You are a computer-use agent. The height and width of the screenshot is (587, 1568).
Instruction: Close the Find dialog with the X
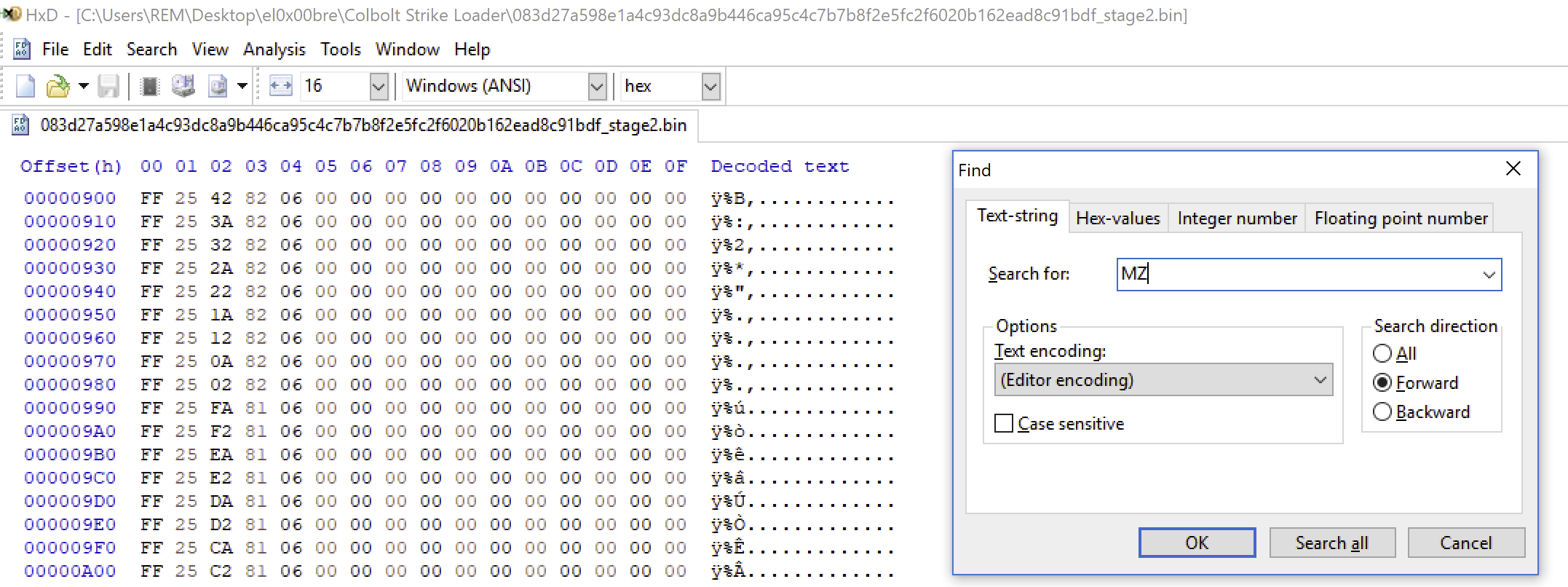[1513, 169]
